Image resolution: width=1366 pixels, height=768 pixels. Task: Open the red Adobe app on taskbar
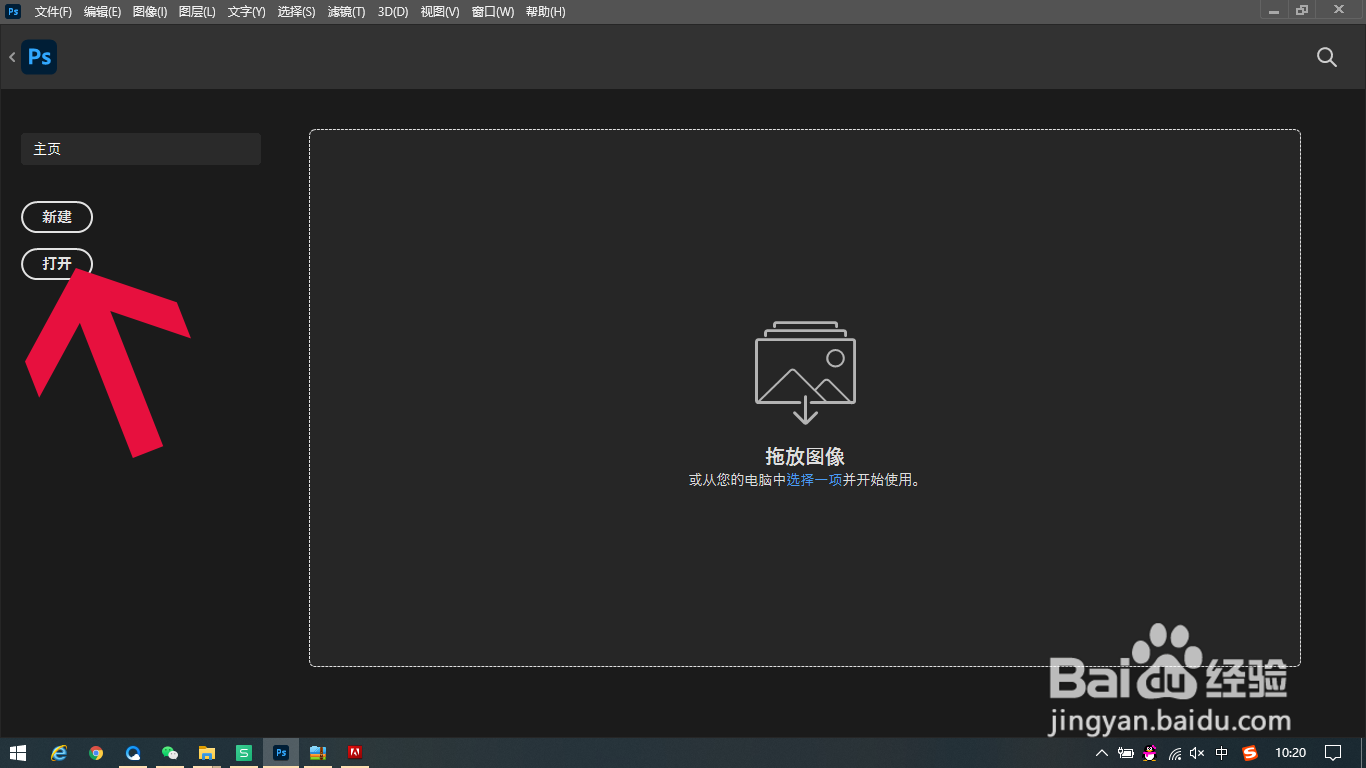354,753
